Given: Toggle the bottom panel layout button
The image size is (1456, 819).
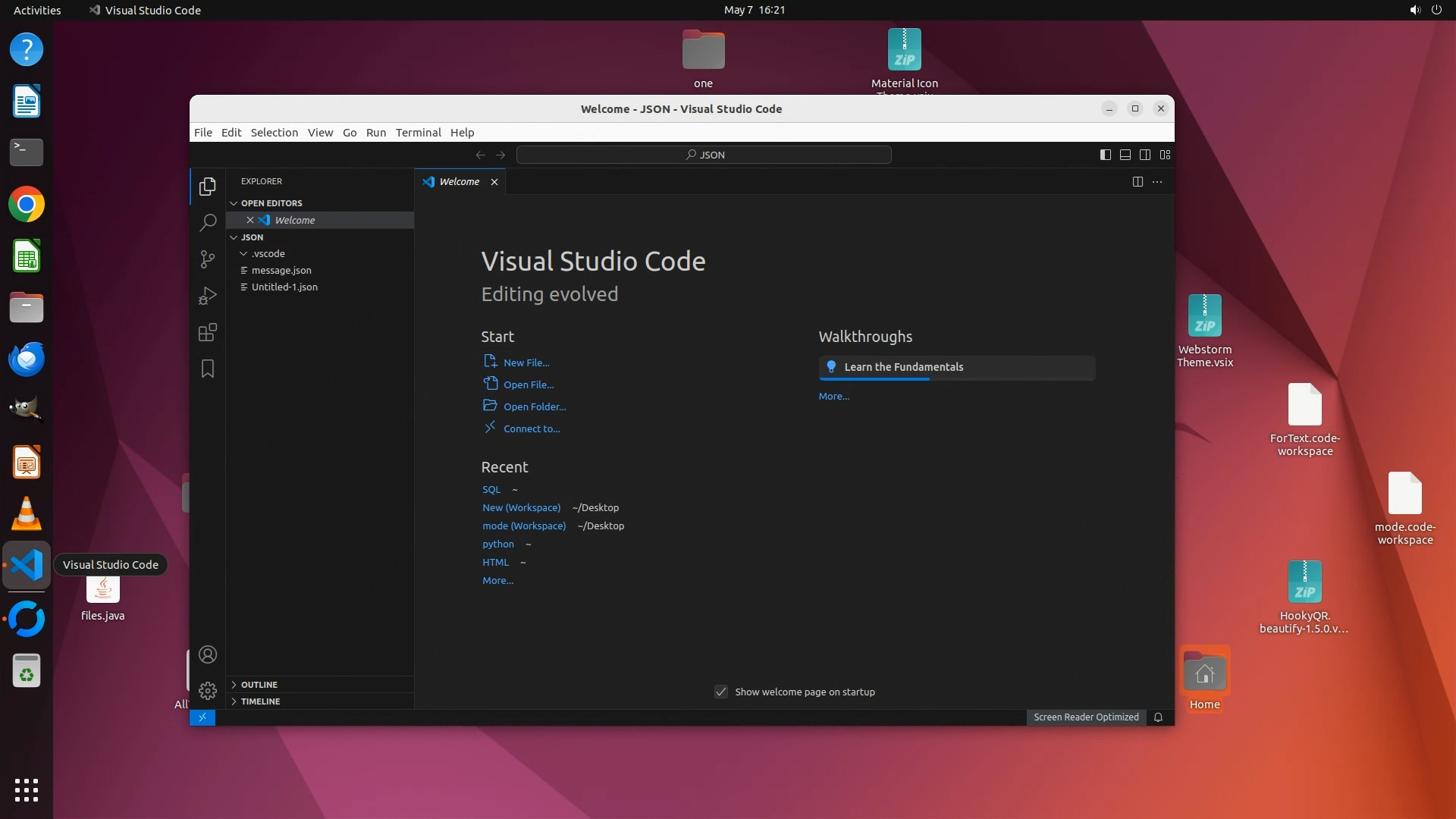Looking at the screenshot, I should point(1125,155).
